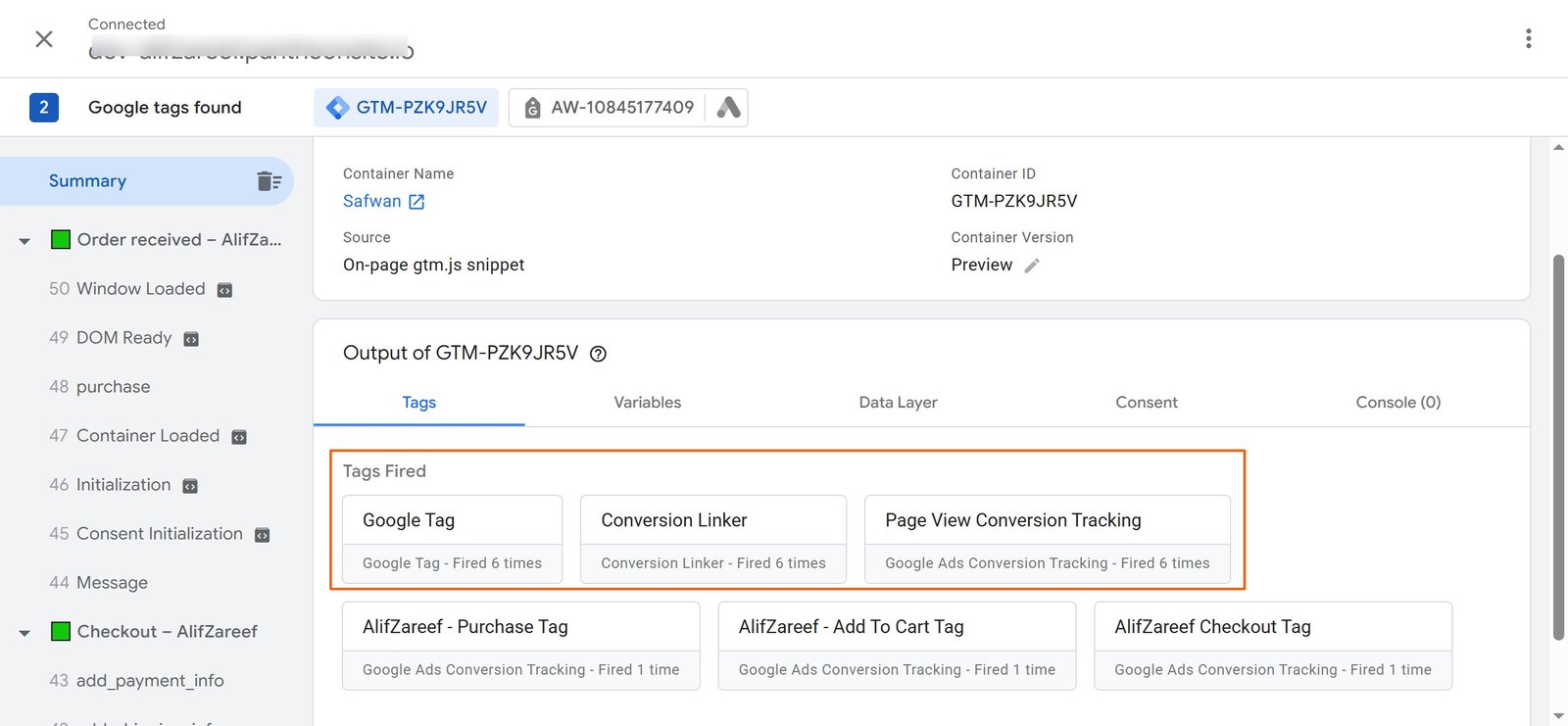Click the Google Ads logo icon
The image size is (1568, 726).
(728, 108)
